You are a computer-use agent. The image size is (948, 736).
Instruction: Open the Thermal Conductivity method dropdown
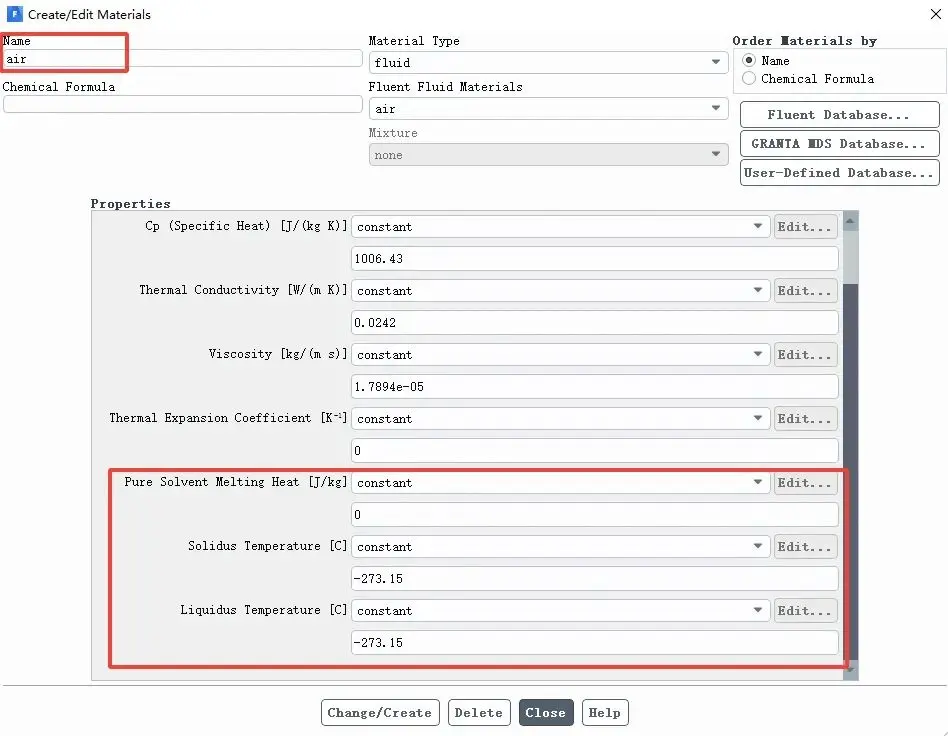tap(560, 290)
